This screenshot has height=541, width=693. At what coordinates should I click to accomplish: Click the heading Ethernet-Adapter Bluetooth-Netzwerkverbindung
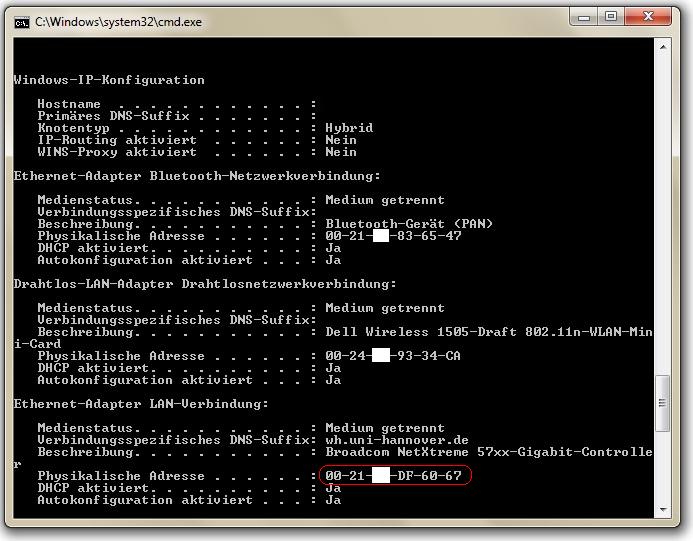(x=197, y=176)
